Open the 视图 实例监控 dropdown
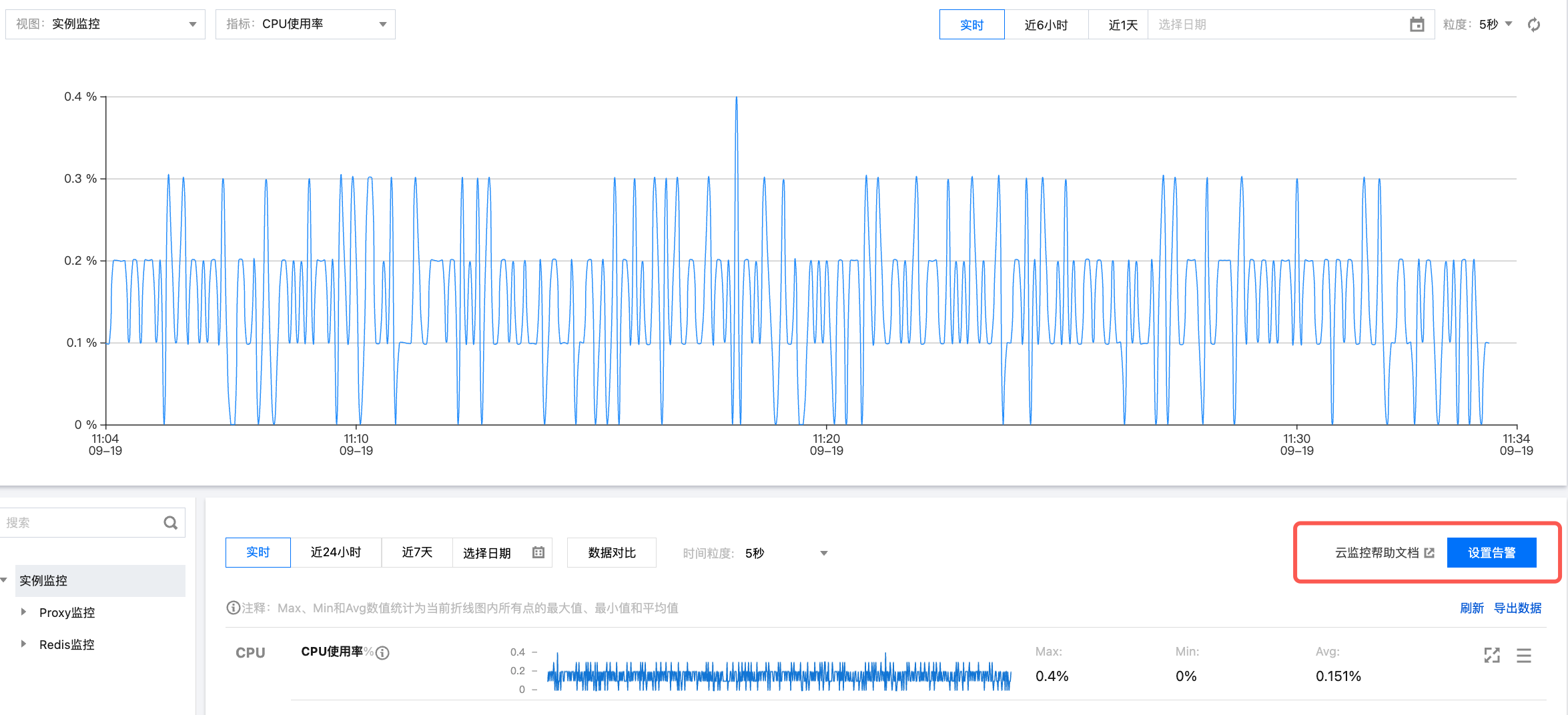Screen dimensions: 1568x715 (105, 24)
